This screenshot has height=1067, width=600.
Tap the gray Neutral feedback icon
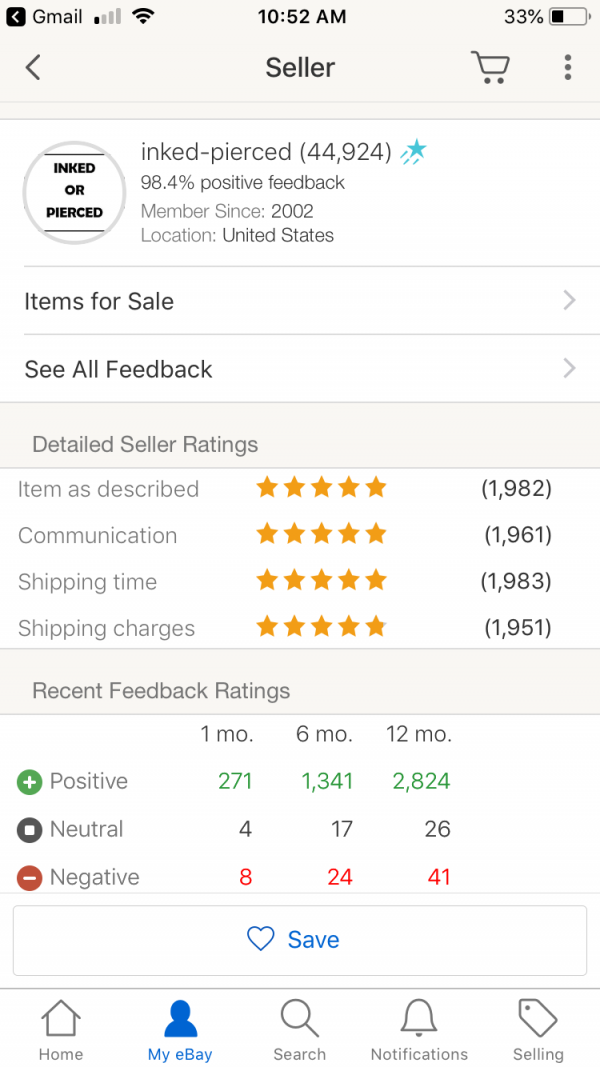[30, 830]
